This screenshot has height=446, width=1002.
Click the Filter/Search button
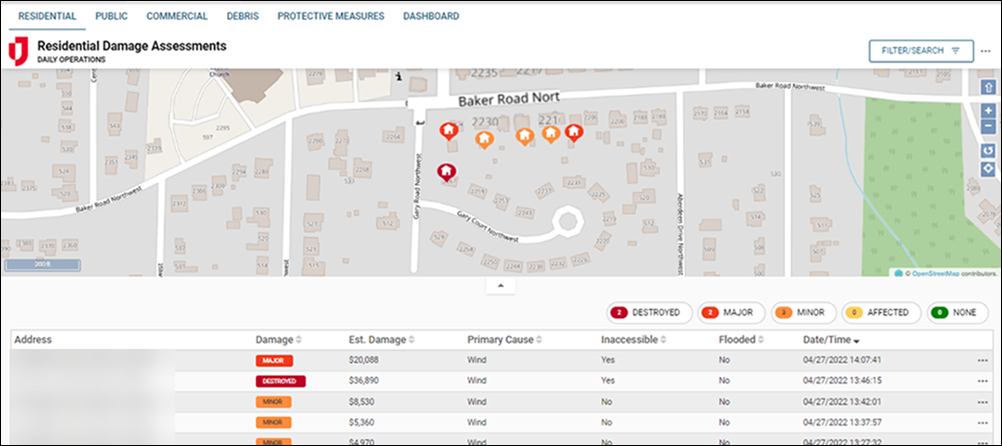921,51
